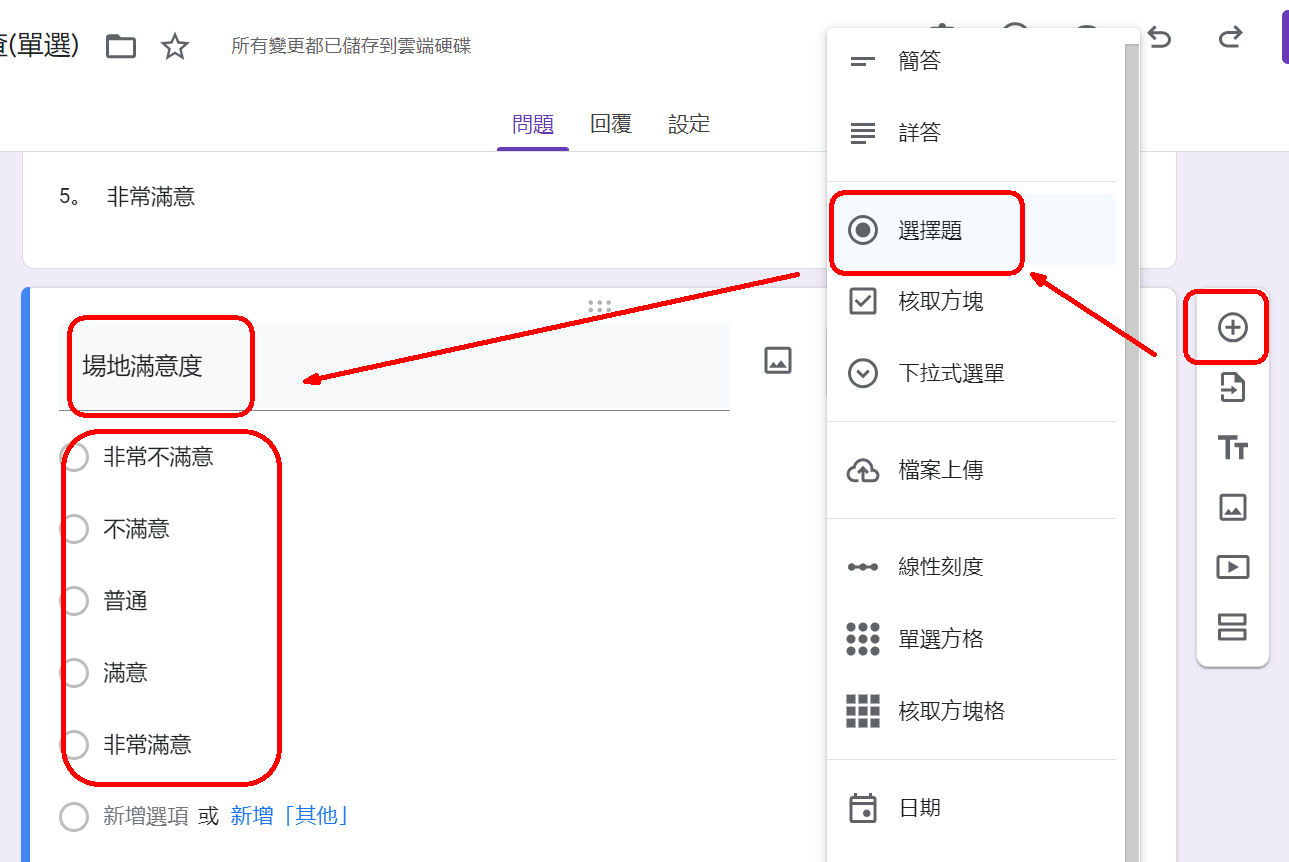Click the undo arrow icon
The width and height of the screenshot is (1289, 862).
tap(1159, 38)
